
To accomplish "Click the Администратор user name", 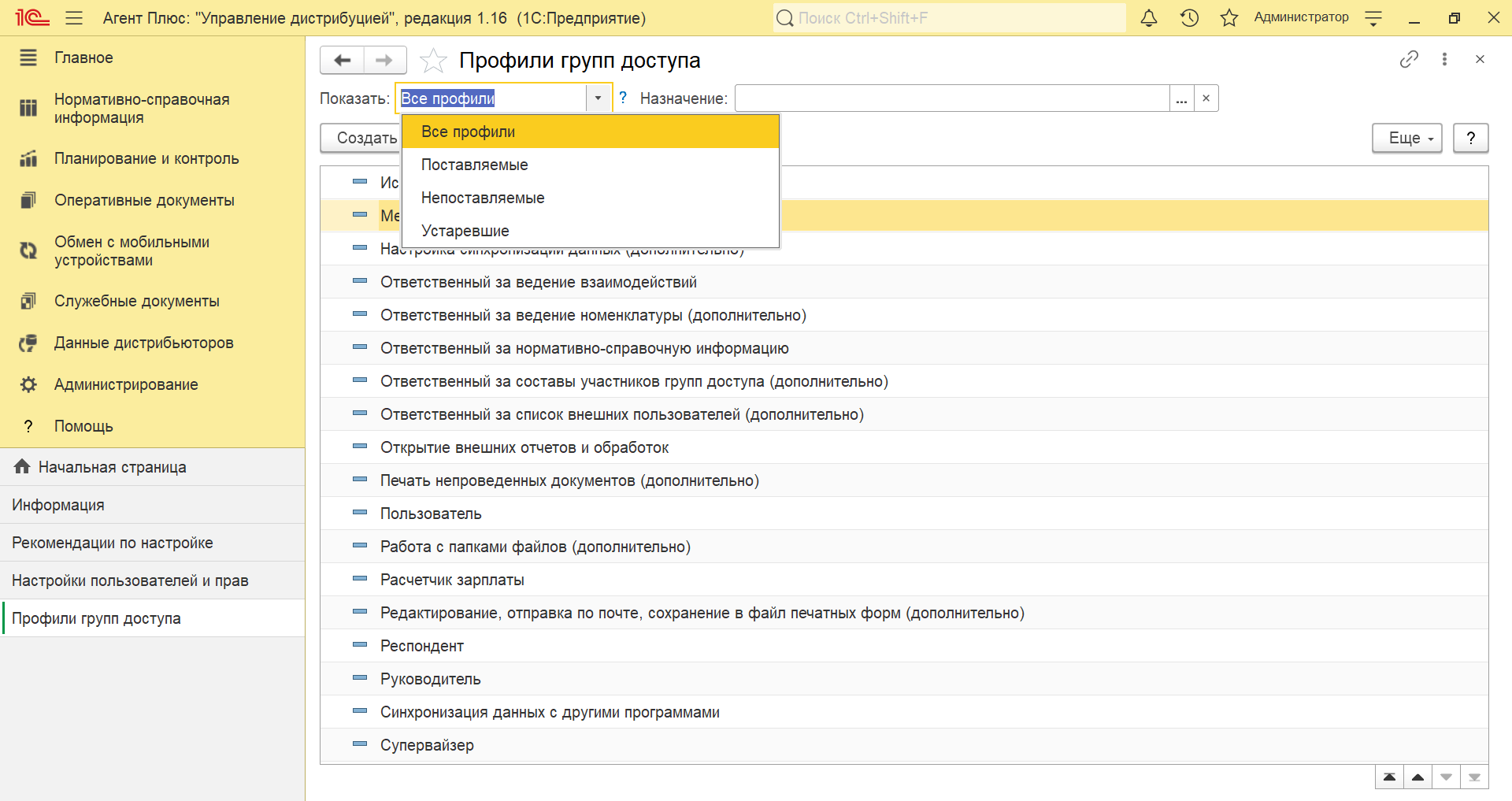I will [x=1301, y=17].
